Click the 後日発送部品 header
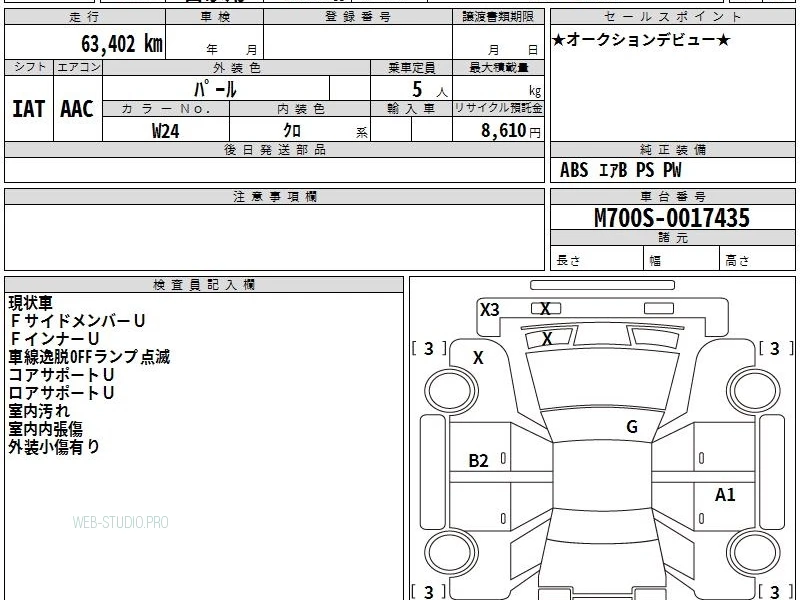The image size is (800, 600). [x=274, y=149]
